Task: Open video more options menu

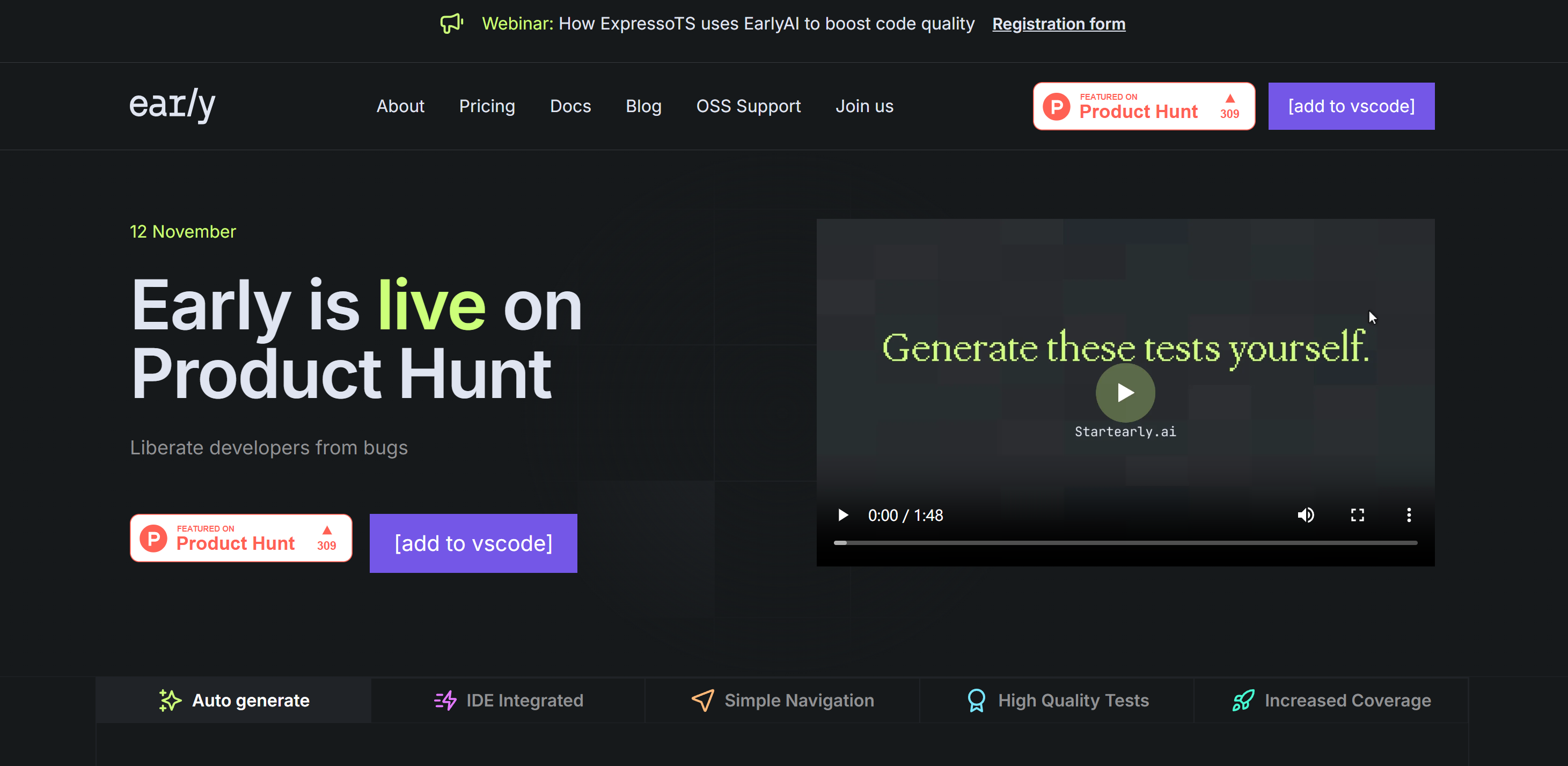Action: (1409, 515)
